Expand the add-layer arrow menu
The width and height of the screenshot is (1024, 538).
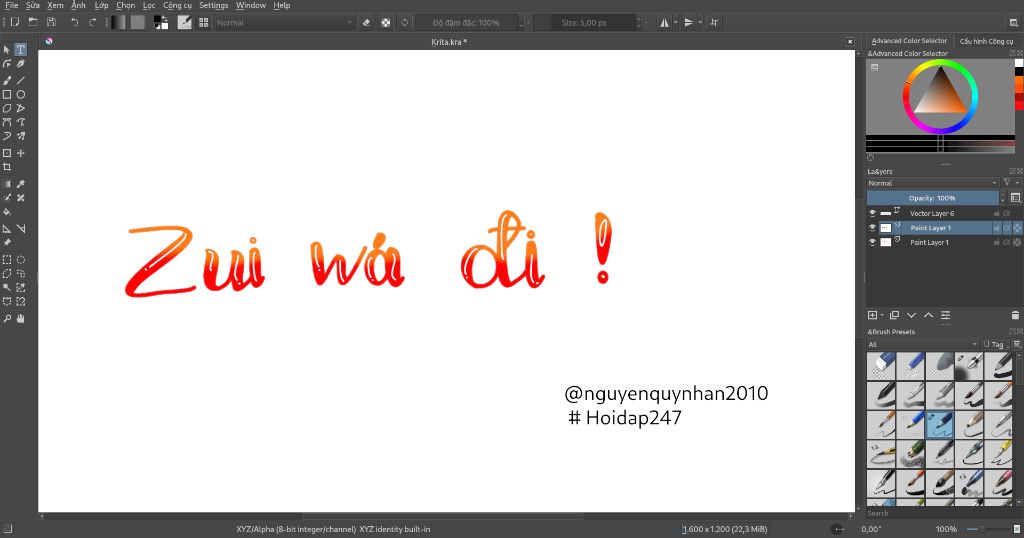pyautogui.click(x=882, y=315)
